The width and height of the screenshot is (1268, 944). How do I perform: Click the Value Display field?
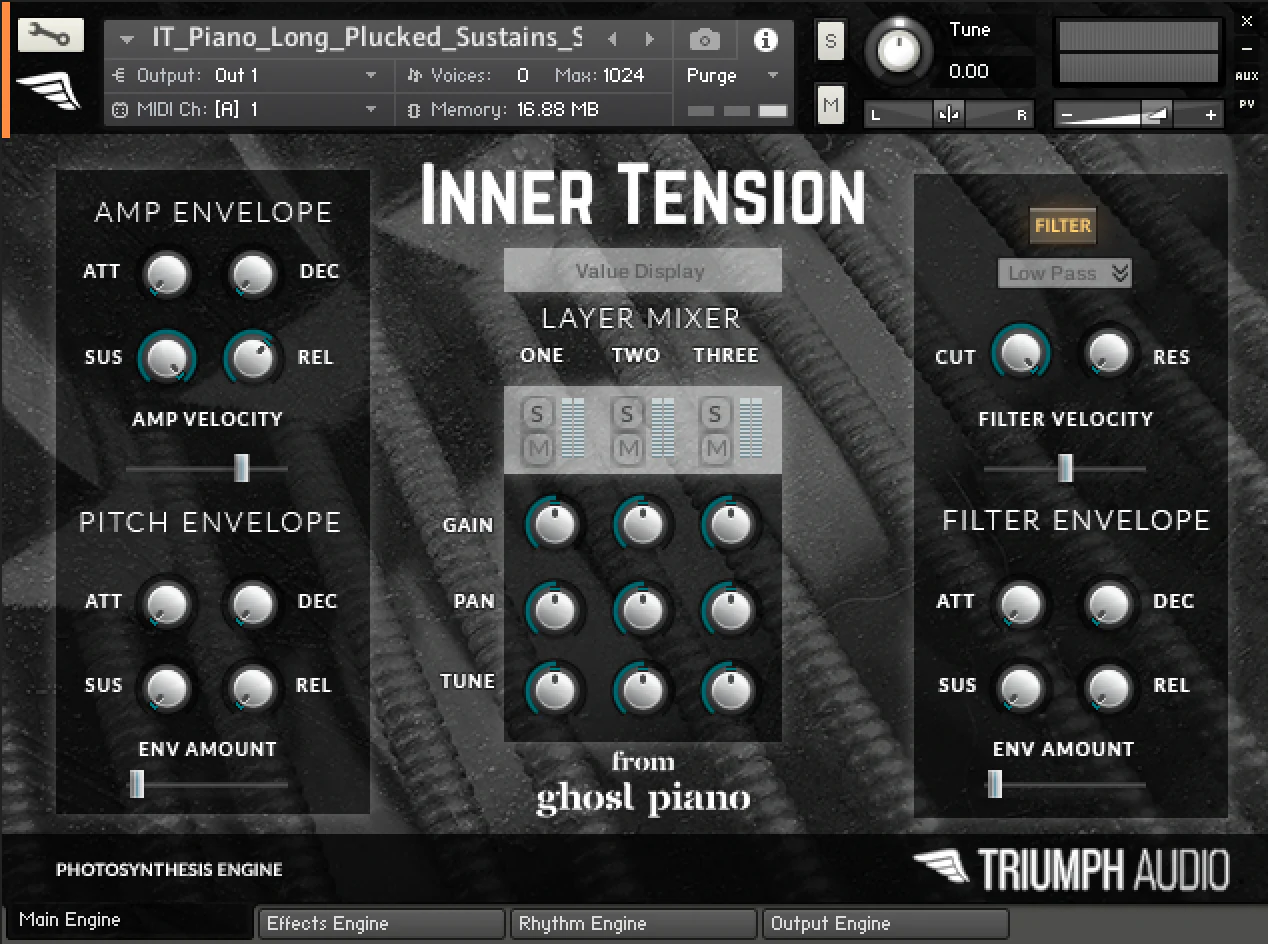[x=642, y=270]
